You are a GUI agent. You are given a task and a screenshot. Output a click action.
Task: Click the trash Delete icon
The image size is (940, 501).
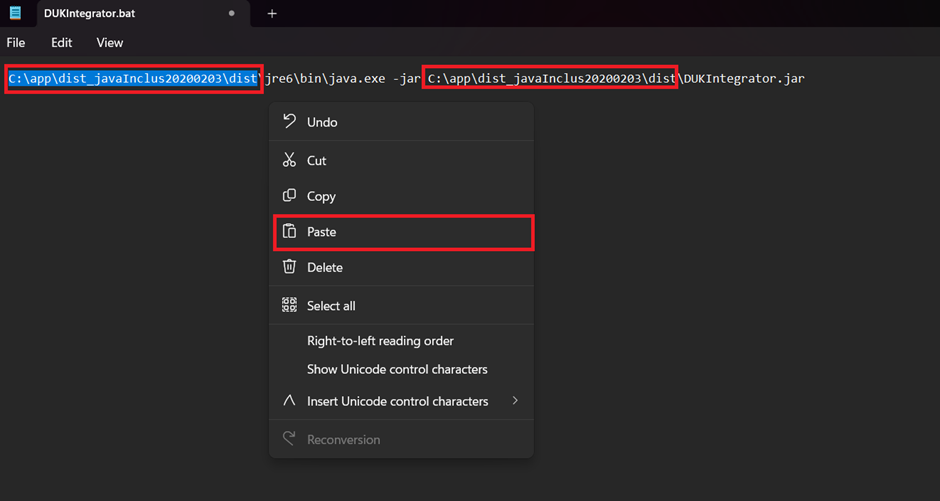coord(289,267)
